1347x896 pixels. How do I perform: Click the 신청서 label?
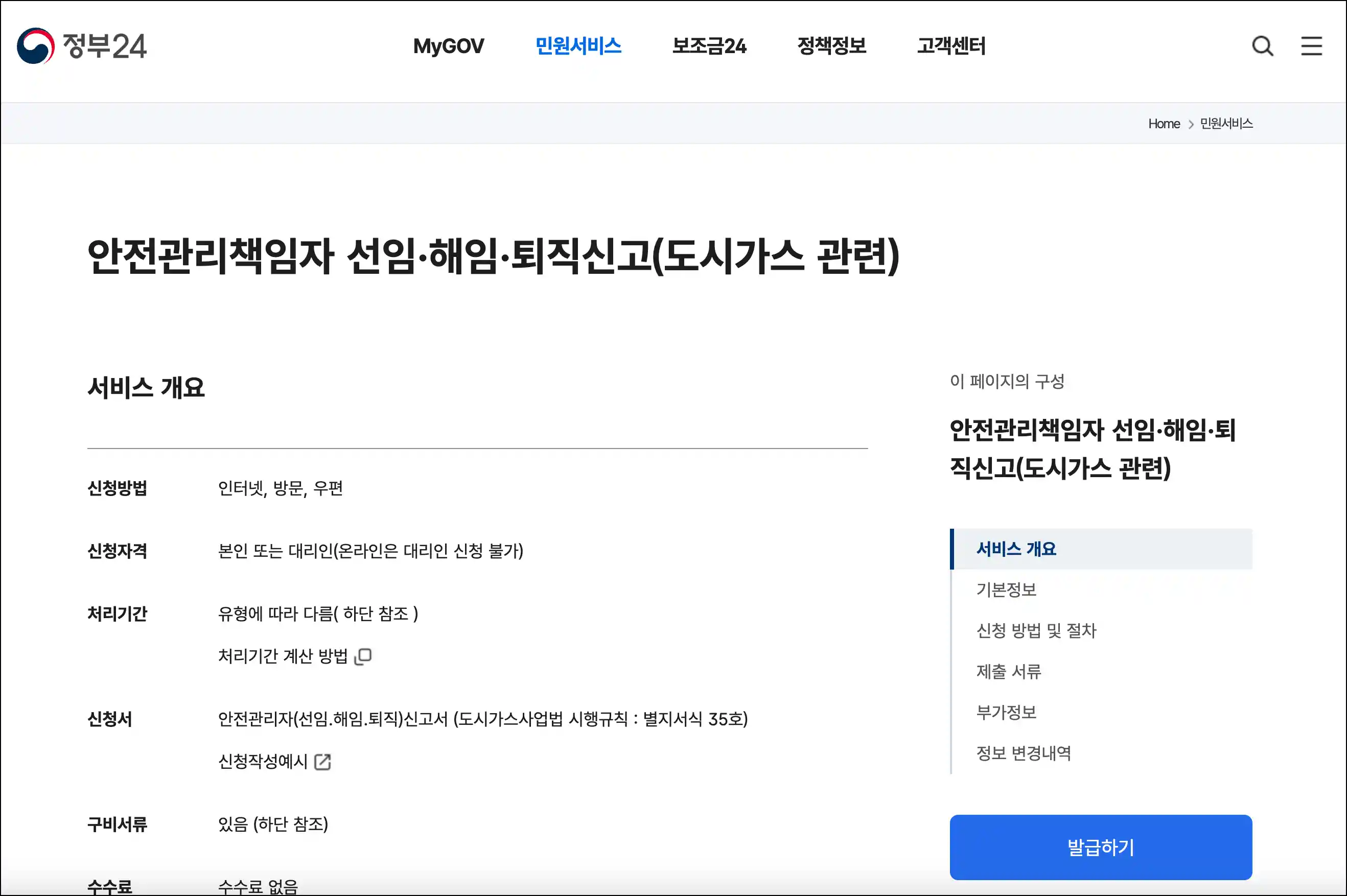point(109,719)
